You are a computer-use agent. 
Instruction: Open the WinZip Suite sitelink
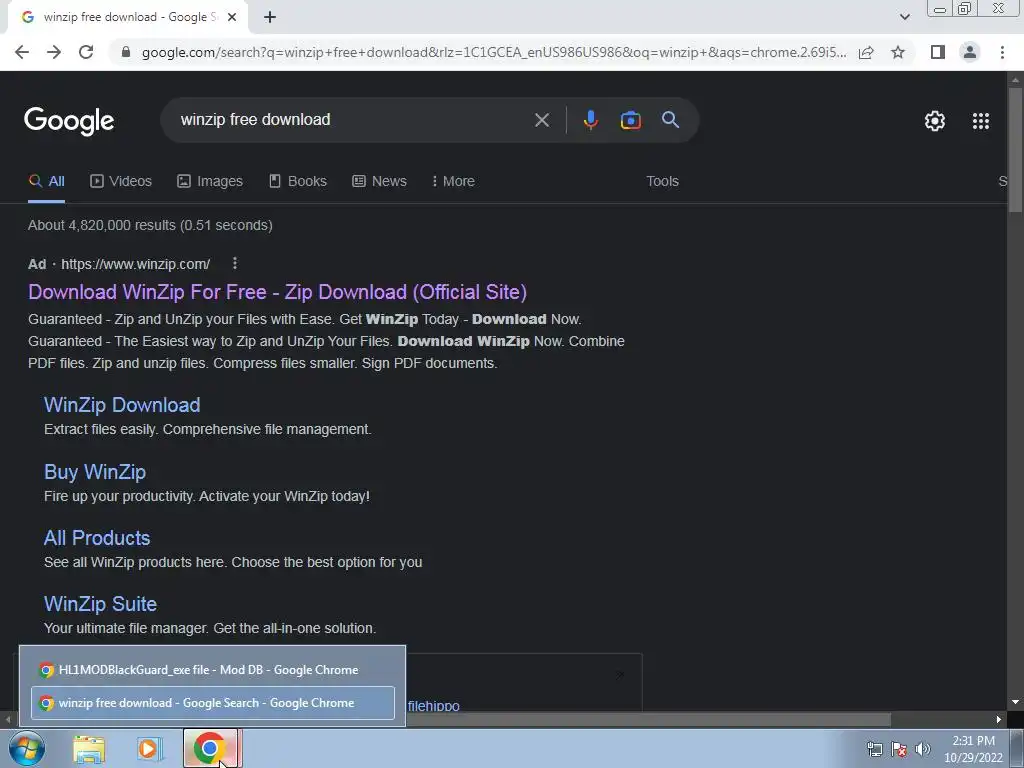100,604
